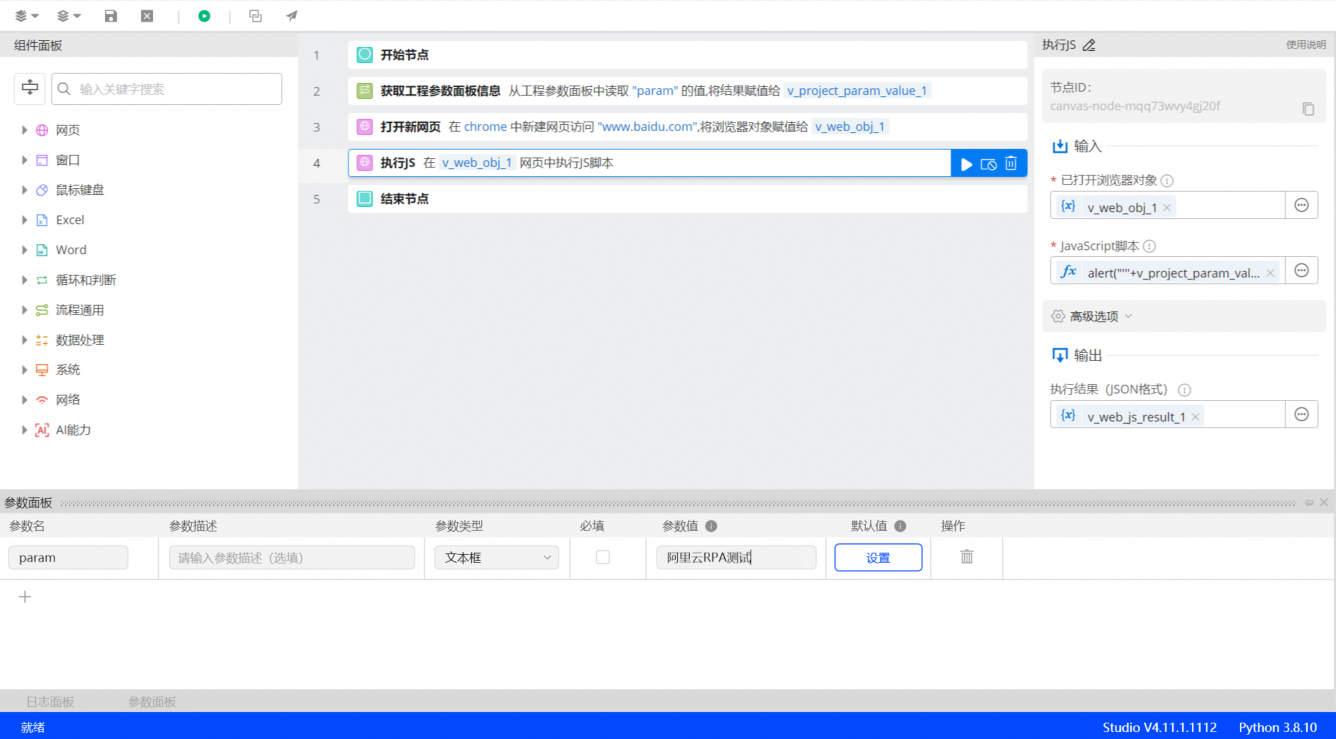
Task: Focus the component keyword search box
Action: tap(167, 89)
